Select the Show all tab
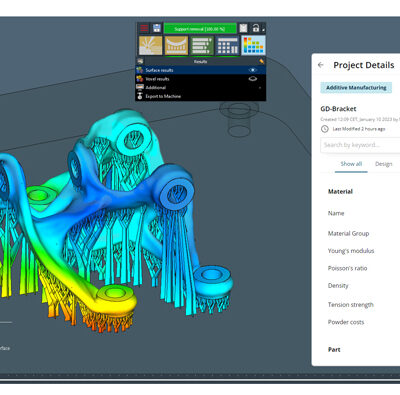 pyautogui.click(x=351, y=164)
